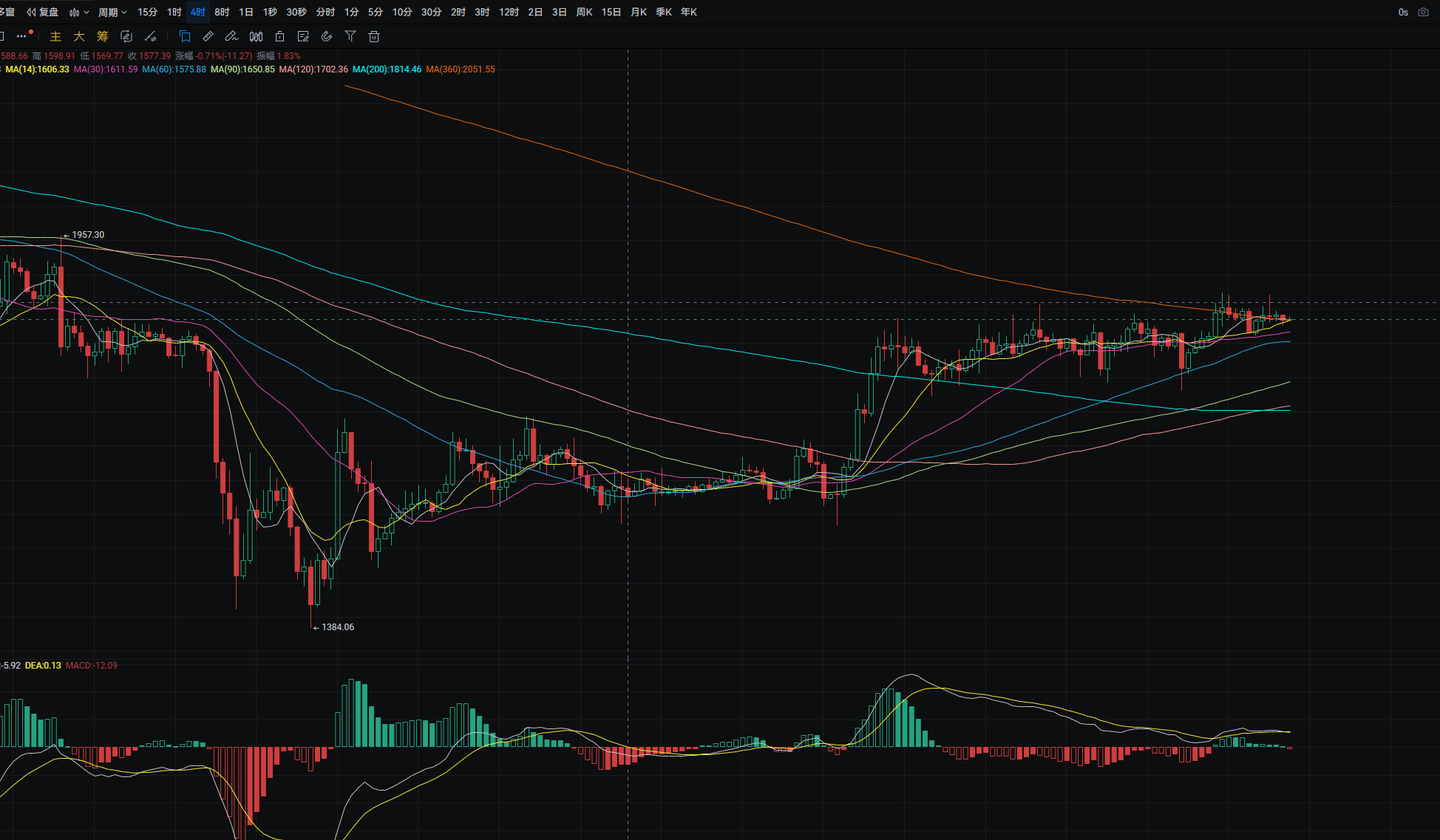
Task: Switch to the 1秒 timeframe
Action: [x=270, y=12]
